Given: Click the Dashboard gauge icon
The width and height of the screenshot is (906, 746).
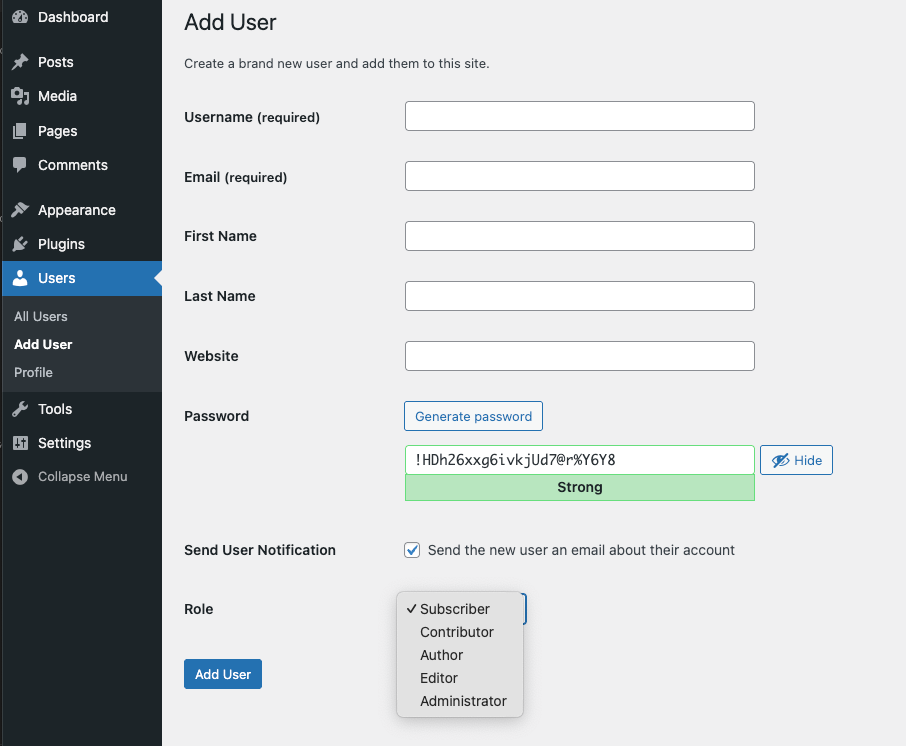Looking at the screenshot, I should tap(20, 17).
